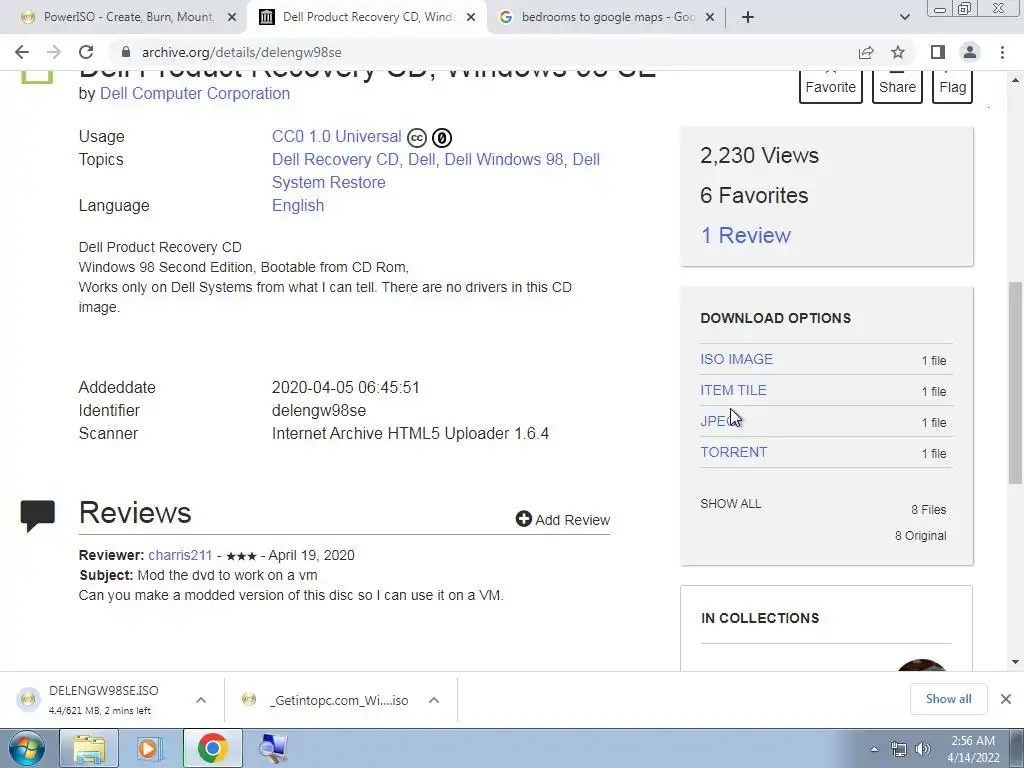Download the ISO IMAGE option
Screen dimensions: 1024x768
[737, 359]
